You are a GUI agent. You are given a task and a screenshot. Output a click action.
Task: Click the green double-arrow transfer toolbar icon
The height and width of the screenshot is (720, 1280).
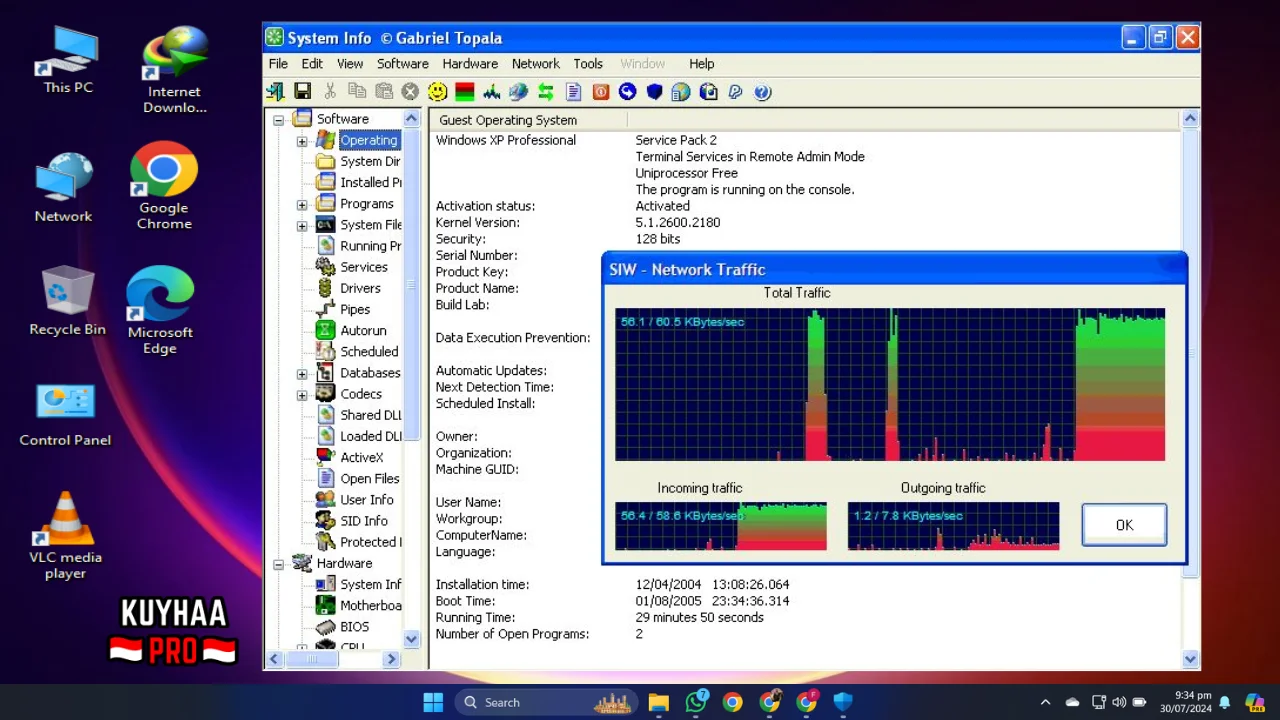[x=545, y=92]
